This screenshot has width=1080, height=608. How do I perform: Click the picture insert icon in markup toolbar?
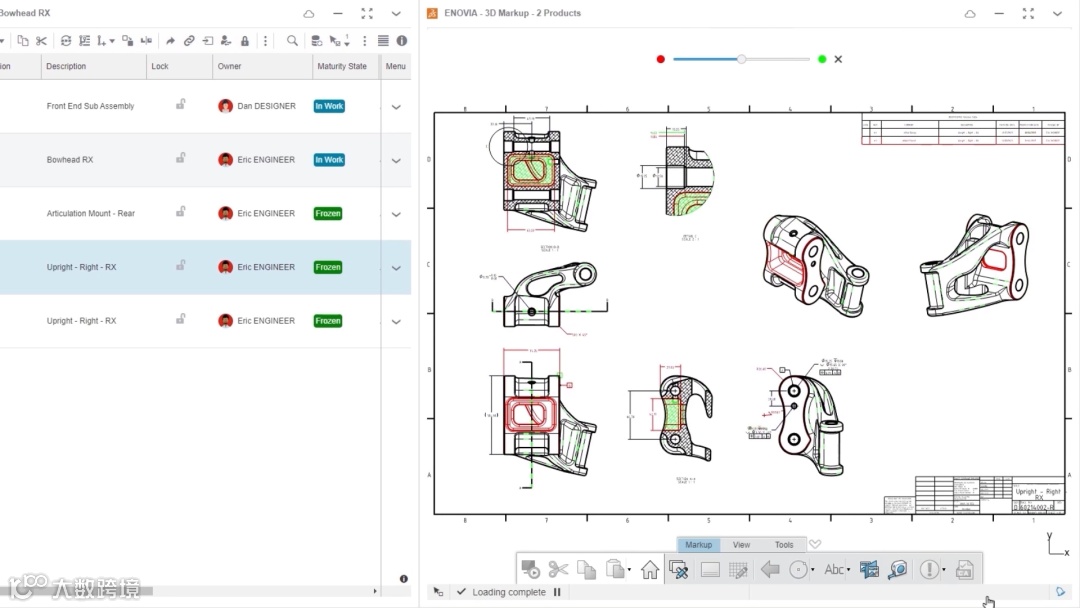(869, 569)
